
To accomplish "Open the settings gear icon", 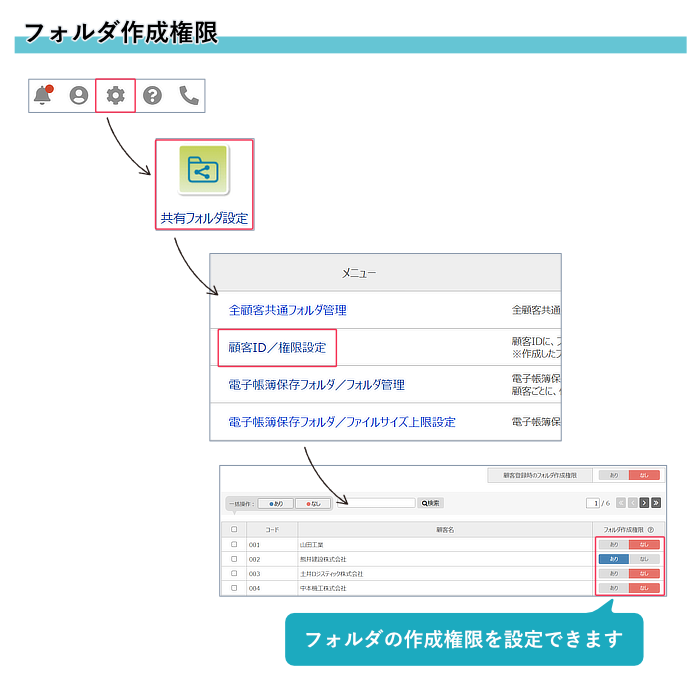I will [x=116, y=95].
